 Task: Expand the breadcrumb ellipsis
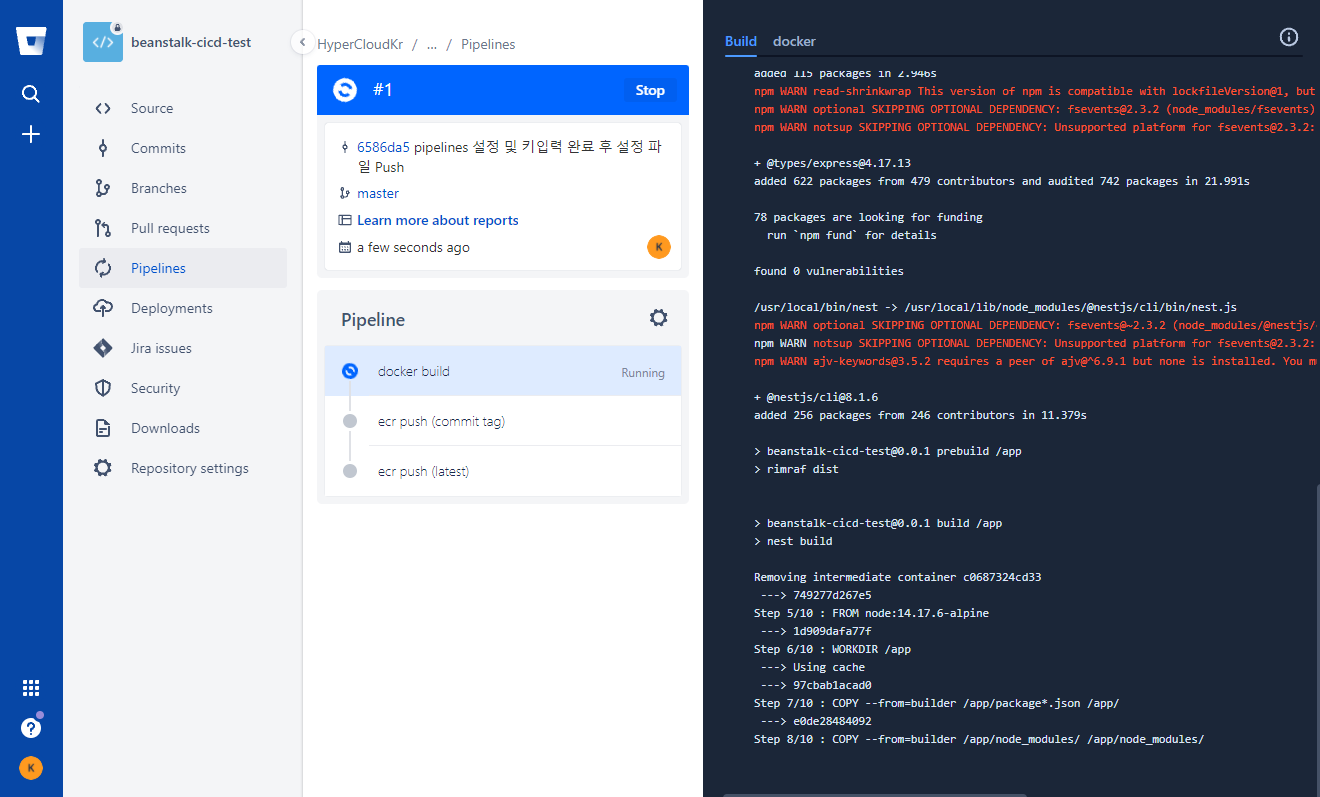(x=432, y=44)
